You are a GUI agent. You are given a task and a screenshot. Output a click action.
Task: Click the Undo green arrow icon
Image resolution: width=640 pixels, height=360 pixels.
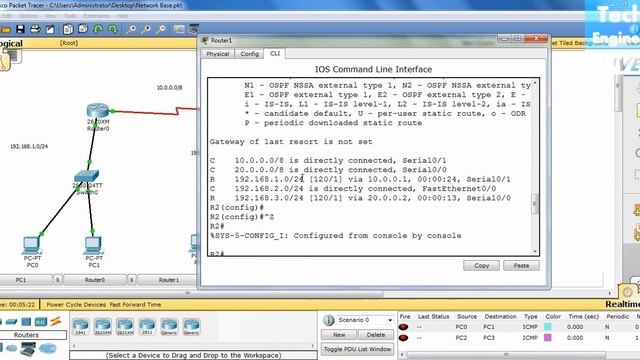click(98, 29)
